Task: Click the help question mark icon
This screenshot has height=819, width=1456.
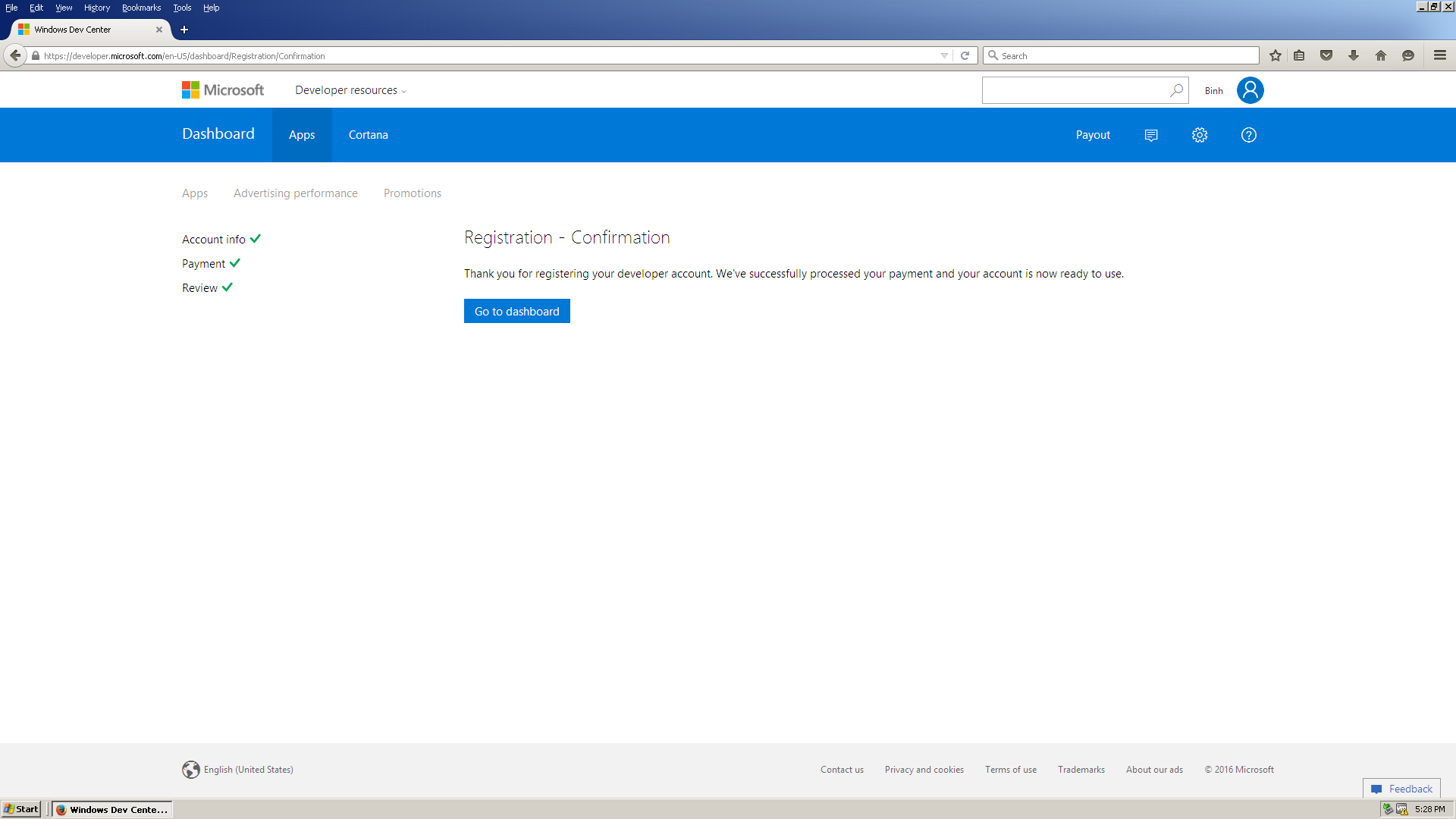Action: point(1248,135)
